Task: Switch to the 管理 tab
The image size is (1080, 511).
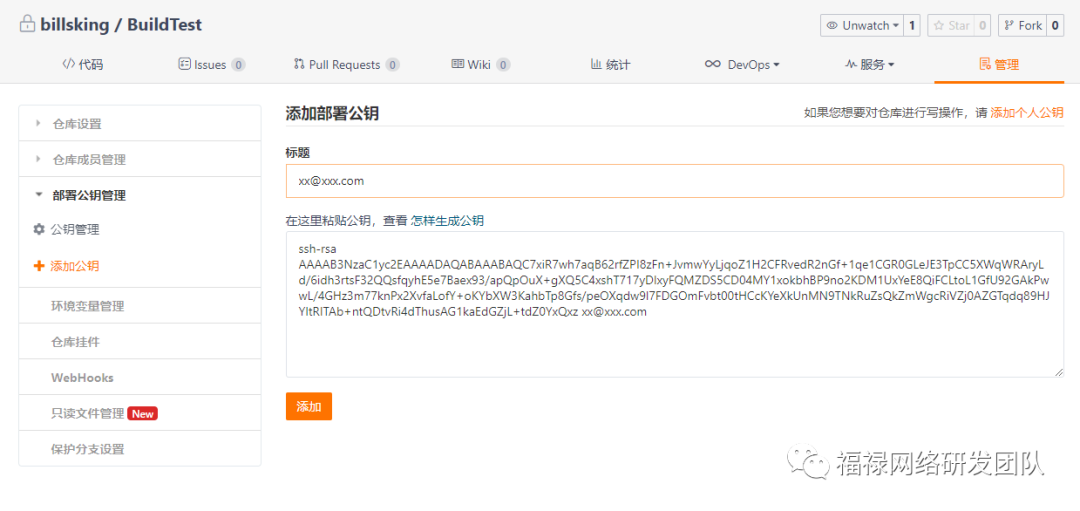Action: 999,65
